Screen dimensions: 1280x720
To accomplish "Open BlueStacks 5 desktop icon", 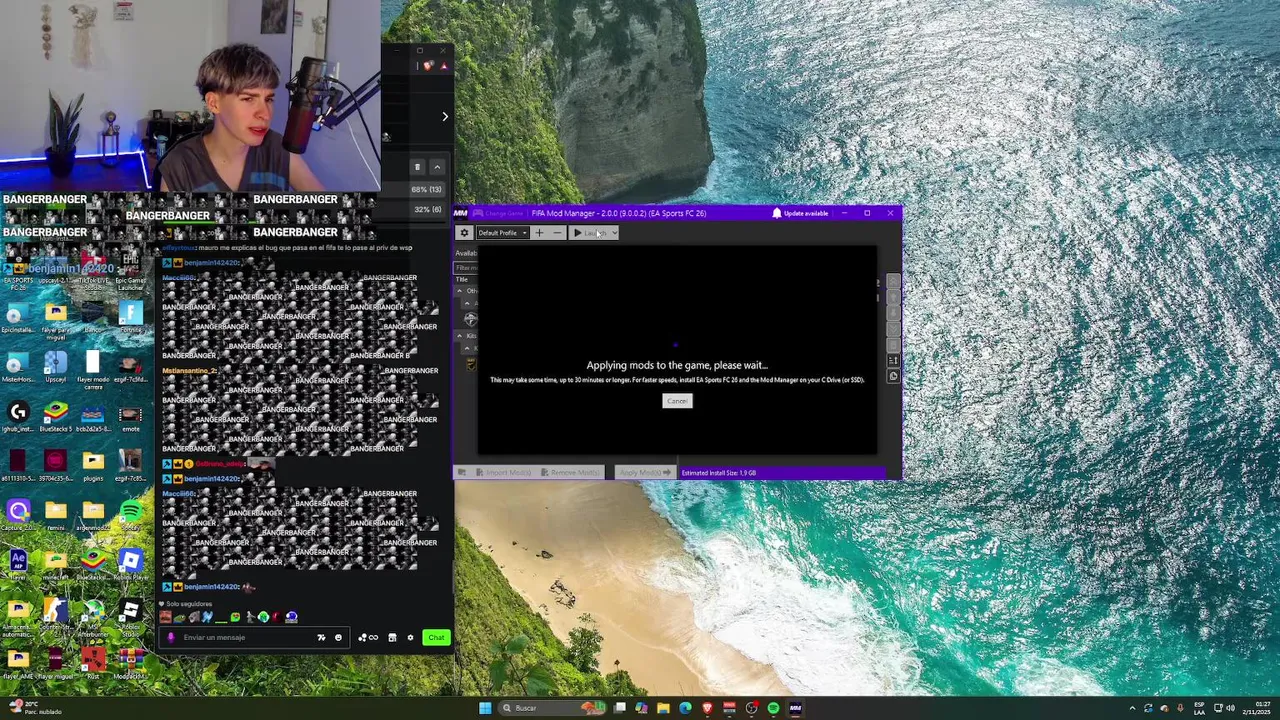I will coord(55,415).
